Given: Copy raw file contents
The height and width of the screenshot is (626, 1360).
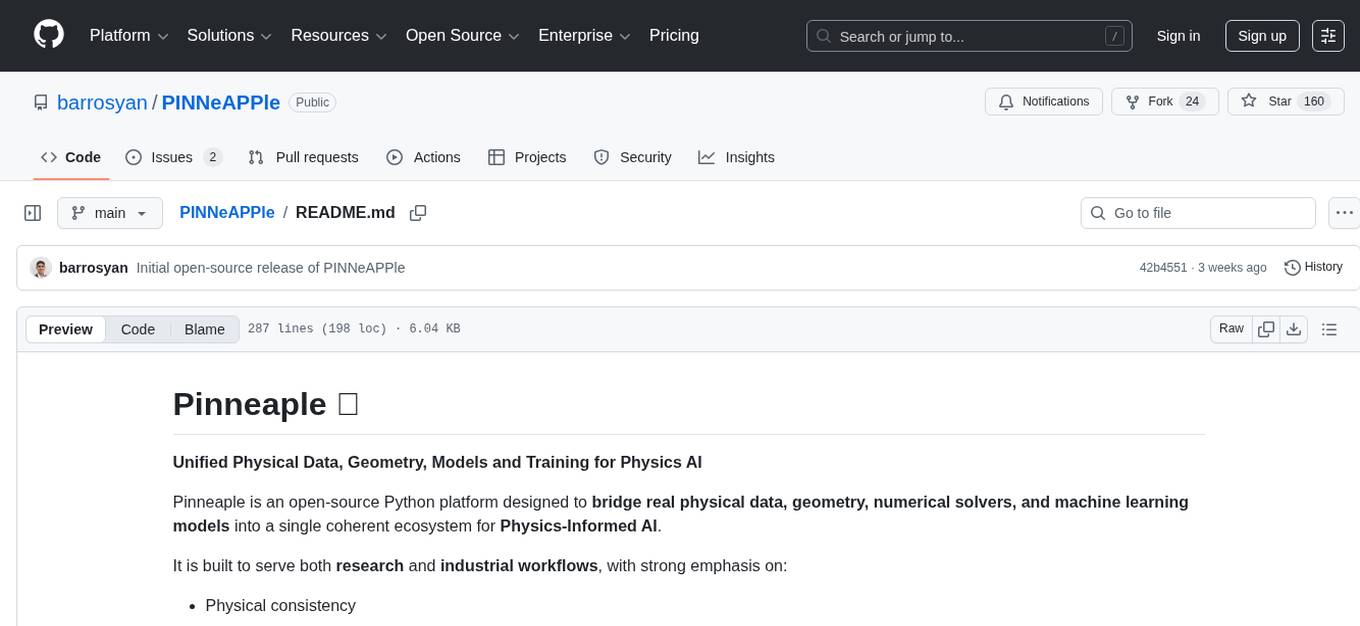Looking at the screenshot, I should (1266, 329).
